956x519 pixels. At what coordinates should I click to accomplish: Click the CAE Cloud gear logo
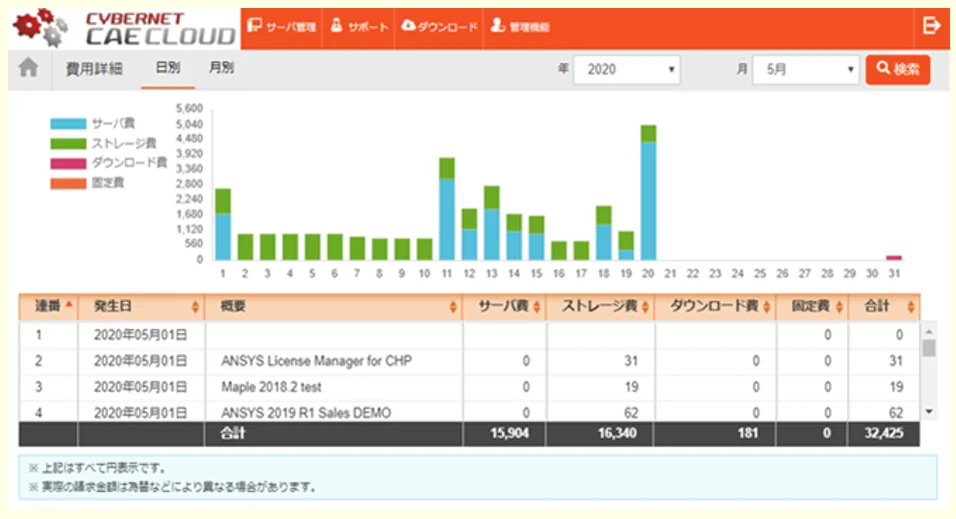(x=38, y=27)
